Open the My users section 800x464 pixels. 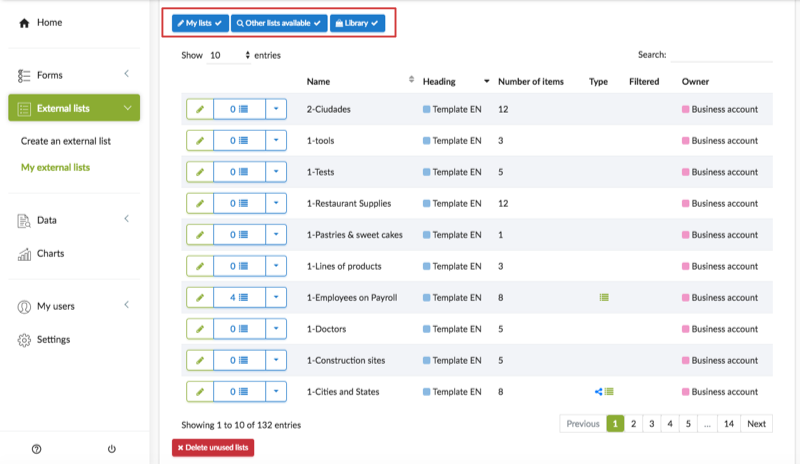pyautogui.click(x=56, y=306)
